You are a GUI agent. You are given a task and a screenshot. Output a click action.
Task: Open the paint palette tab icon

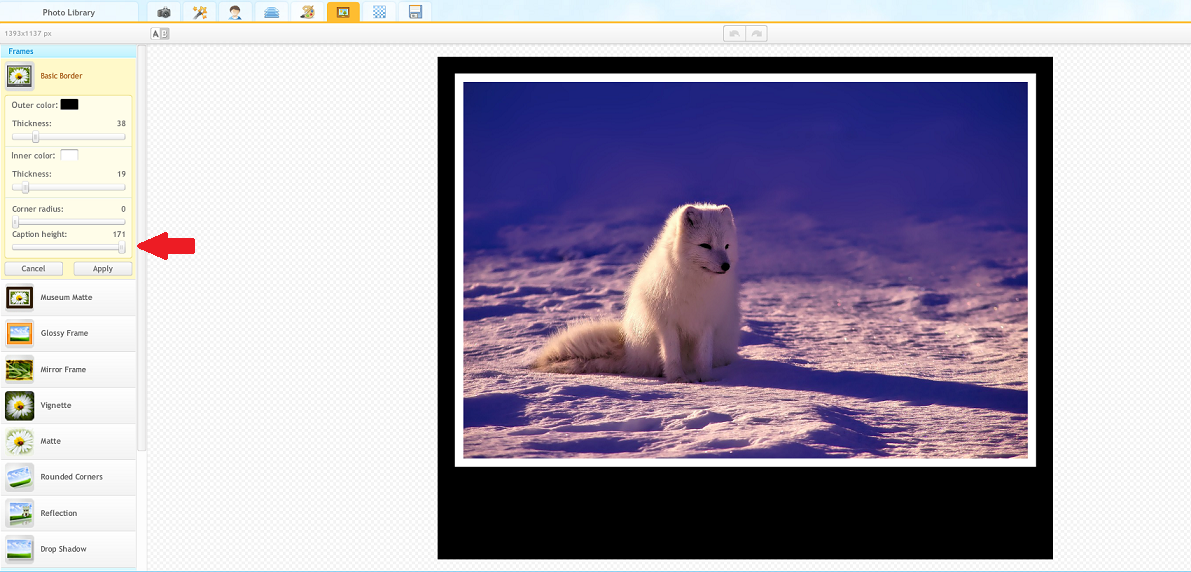307,12
